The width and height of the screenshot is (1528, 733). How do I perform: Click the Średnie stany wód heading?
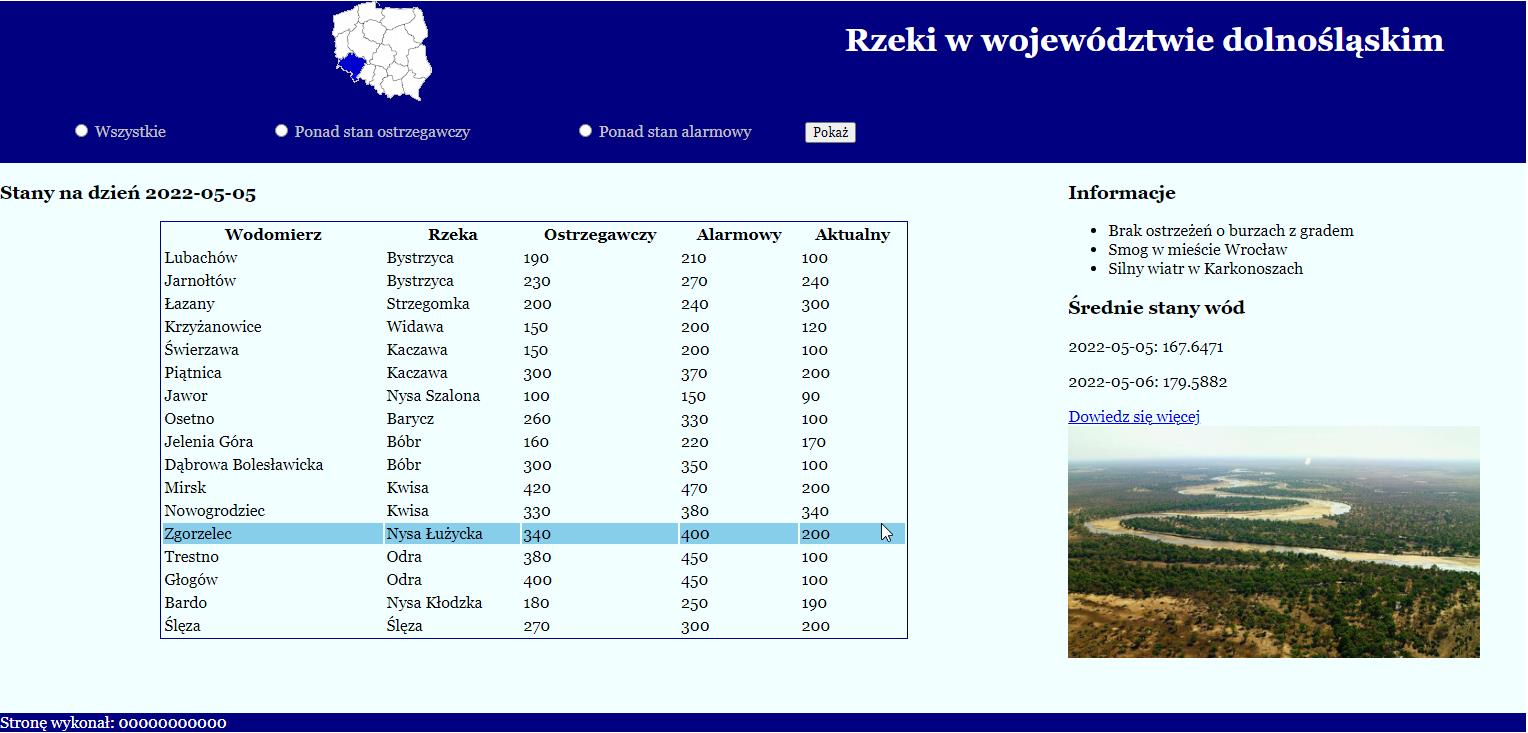coord(1156,308)
